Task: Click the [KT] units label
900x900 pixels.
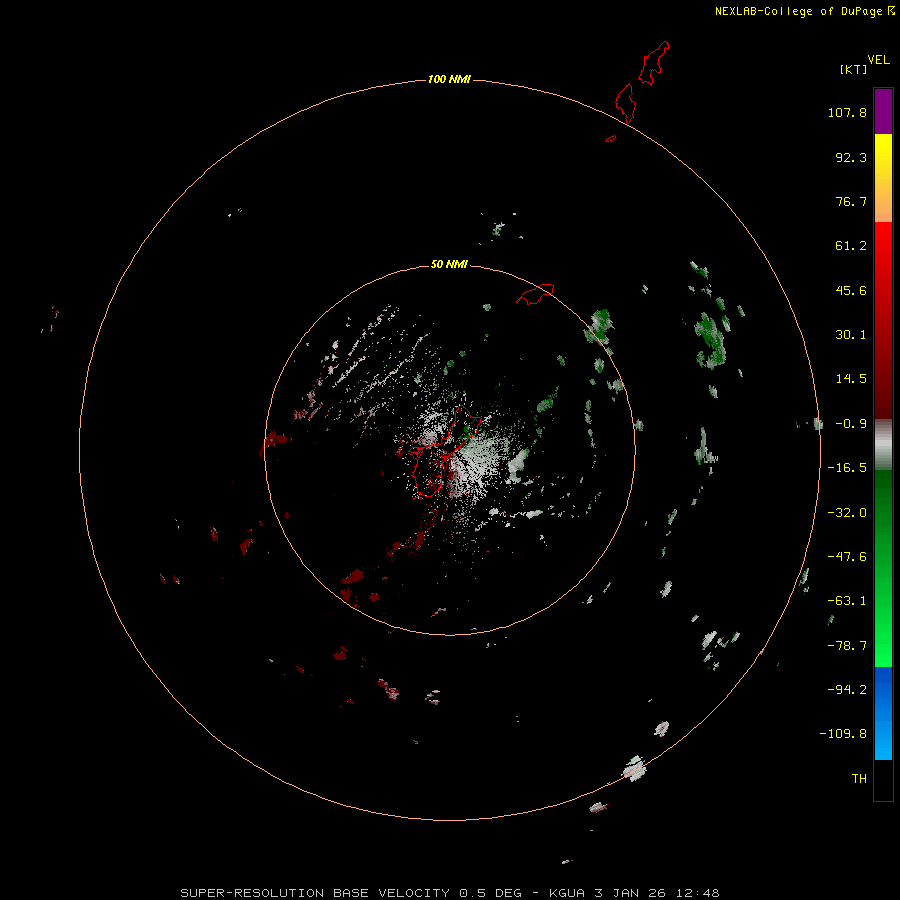Action: coord(853,69)
